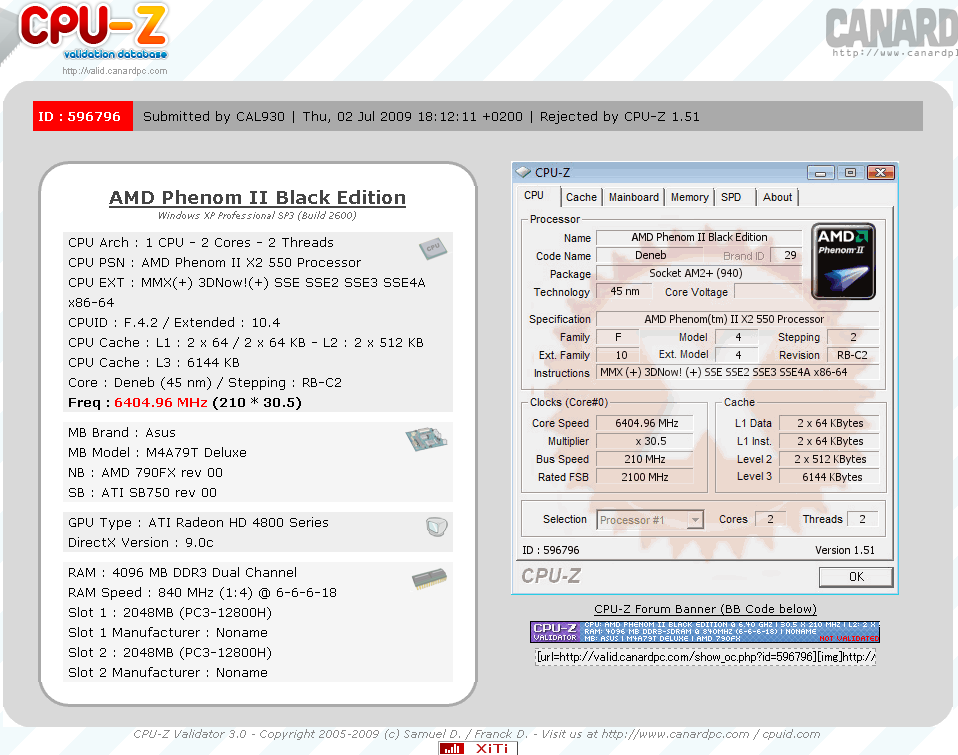Click the Specification field X2 550 Processor
Screen dimensions: 958x755
pyautogui.click(x=738, y=319)
